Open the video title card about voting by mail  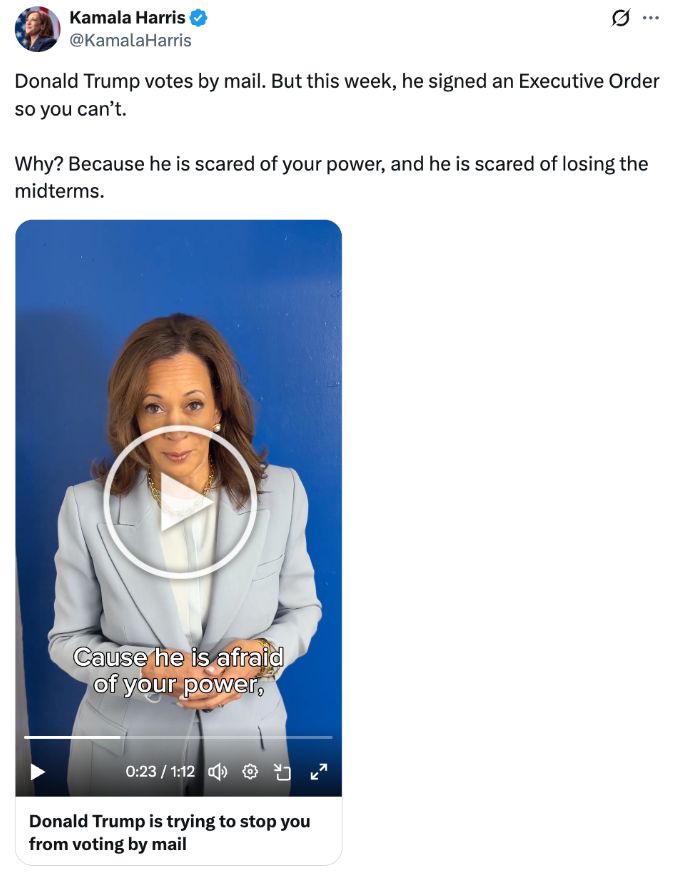(178, 832)
